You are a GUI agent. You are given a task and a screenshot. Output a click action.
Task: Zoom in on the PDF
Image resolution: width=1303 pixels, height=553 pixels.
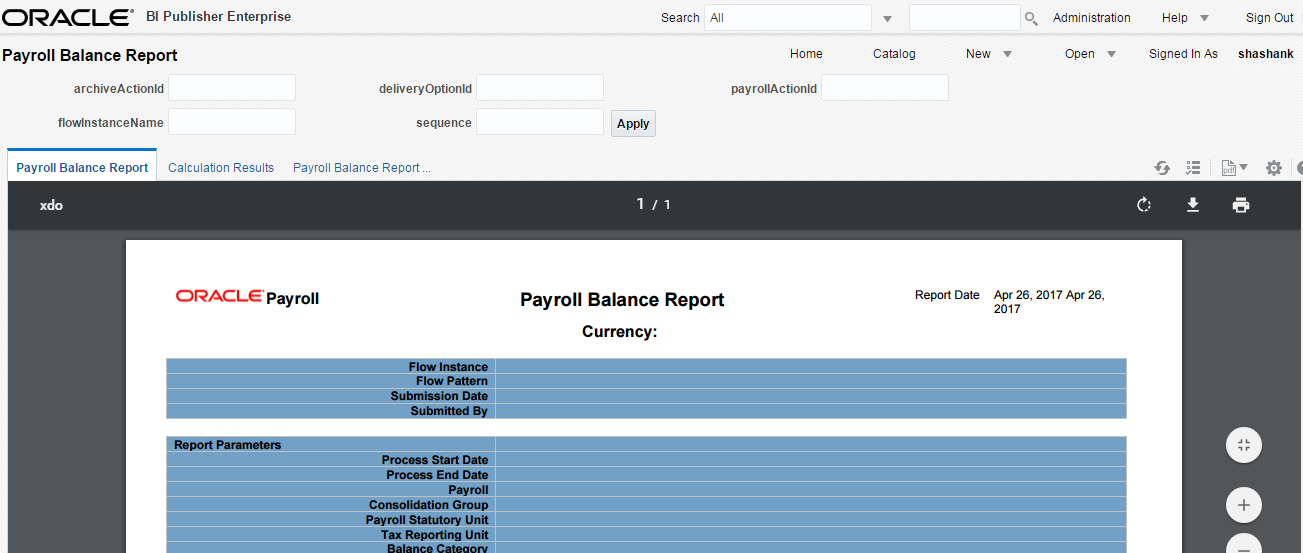[1244, 505]
